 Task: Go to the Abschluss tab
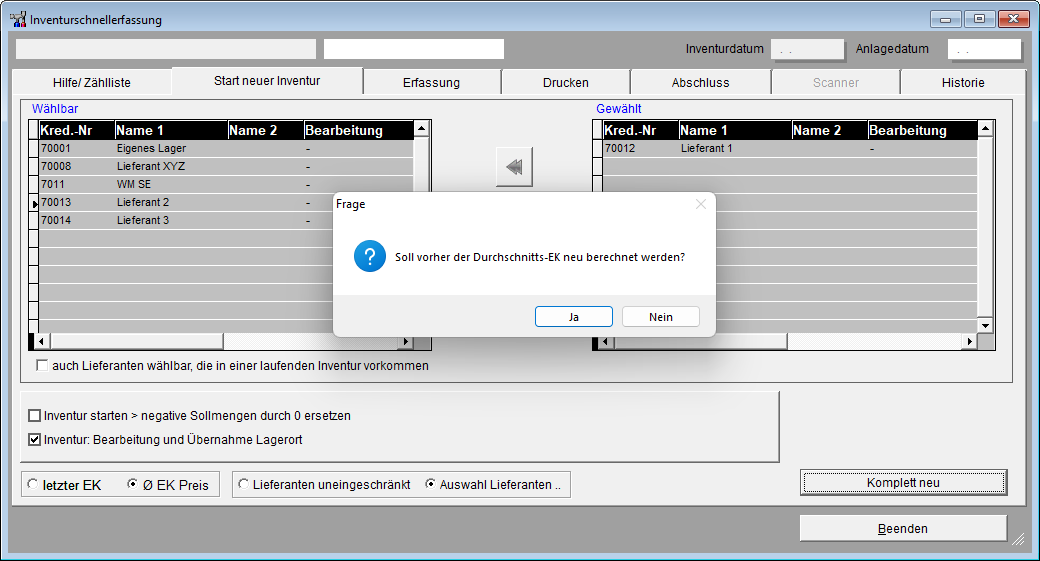700,83
